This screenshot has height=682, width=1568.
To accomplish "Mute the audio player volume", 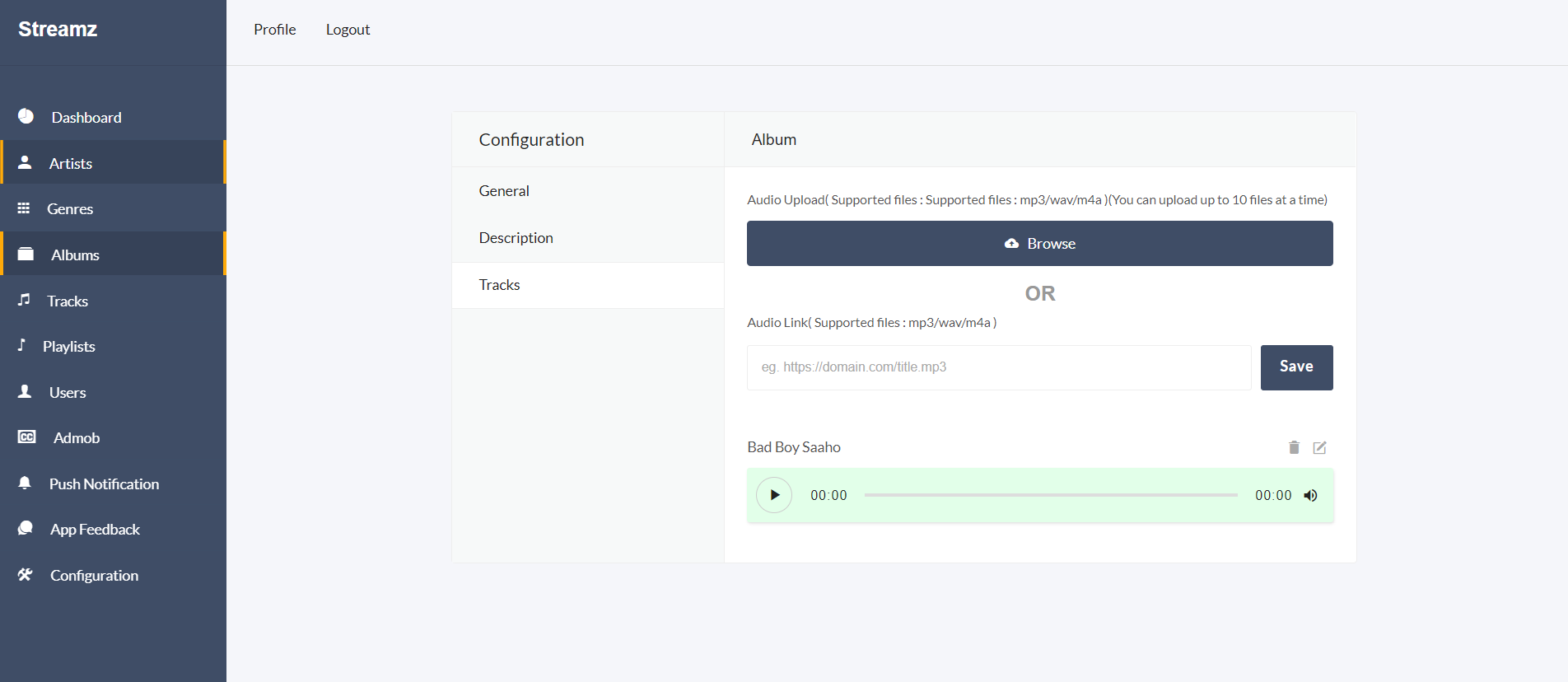I will tap(1310, 495).
